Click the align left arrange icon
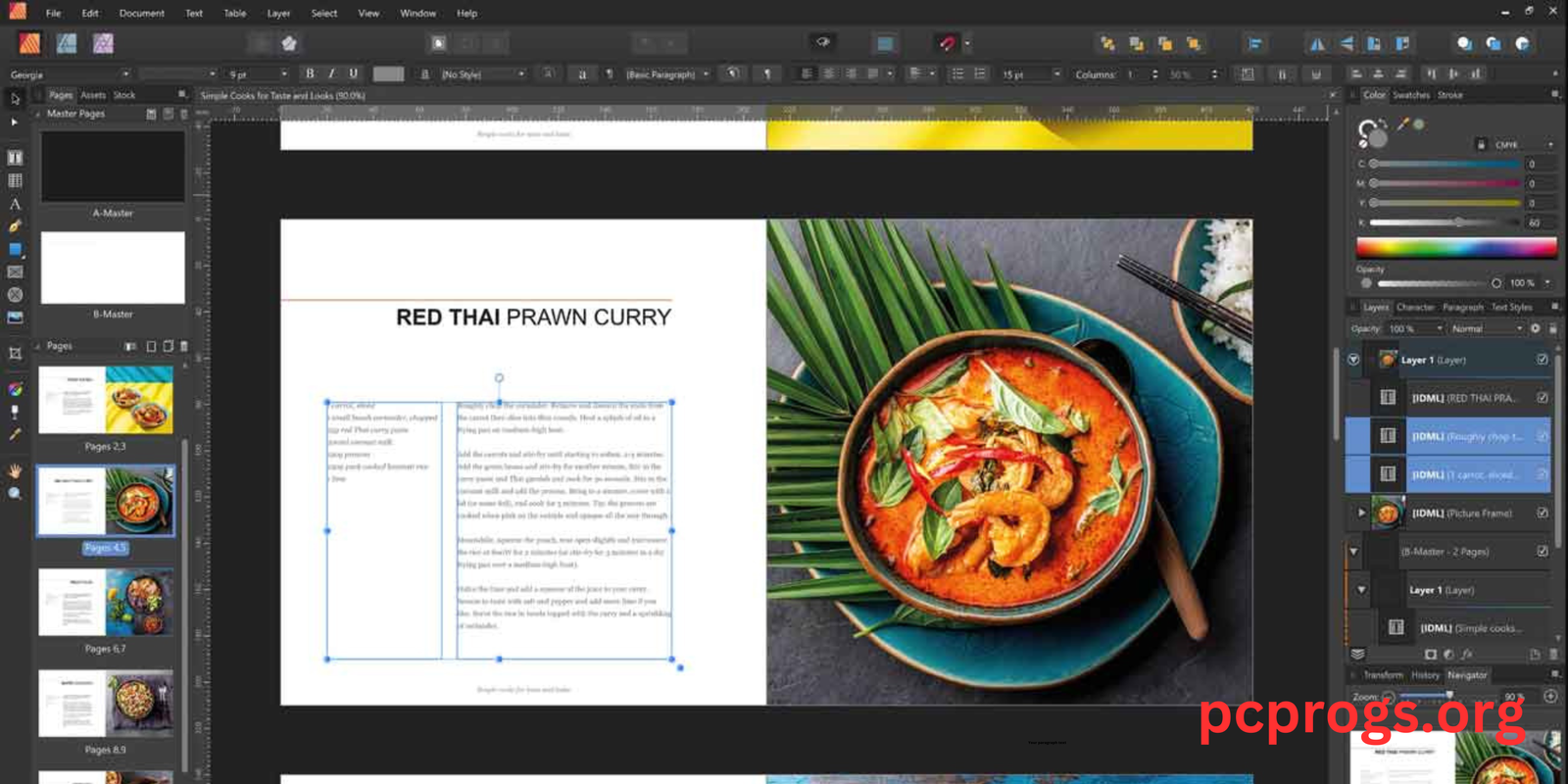 (1254, 43)
